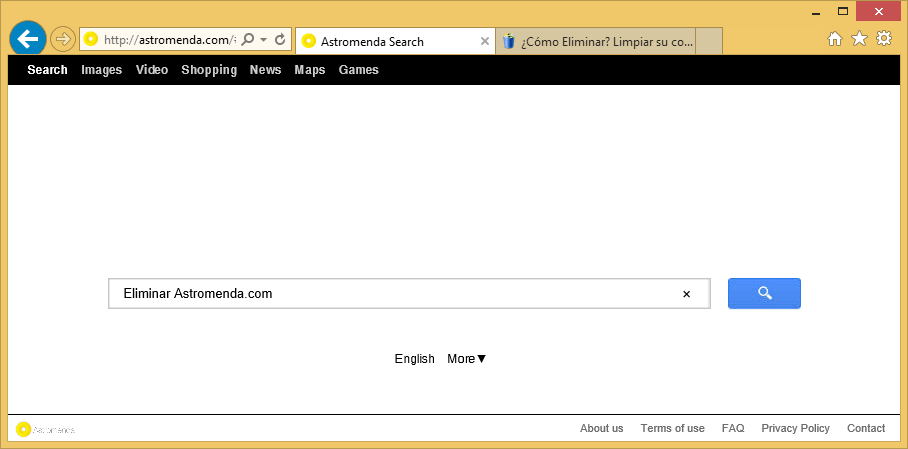The height and width of the screenshot is (449, 908).
Task: Open Favorites with the star icon
Action: coord(859,39)
